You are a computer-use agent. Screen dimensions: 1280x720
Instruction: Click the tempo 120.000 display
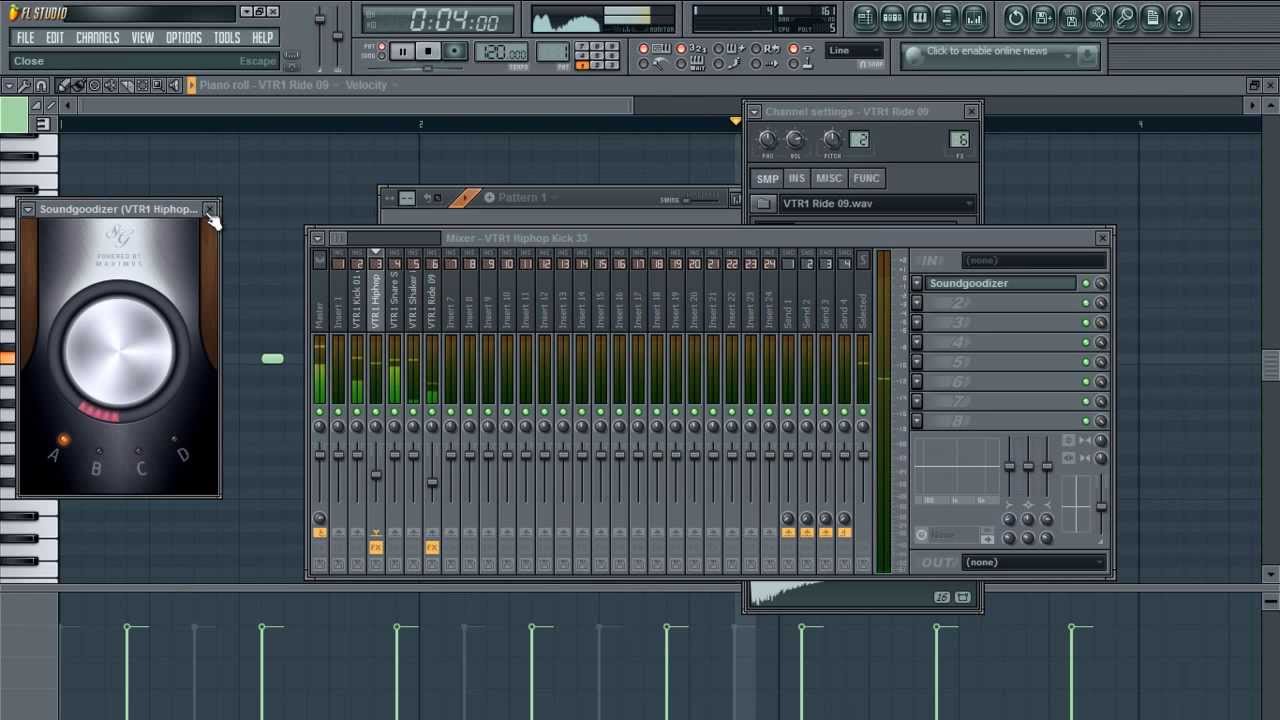click(501, 51)
